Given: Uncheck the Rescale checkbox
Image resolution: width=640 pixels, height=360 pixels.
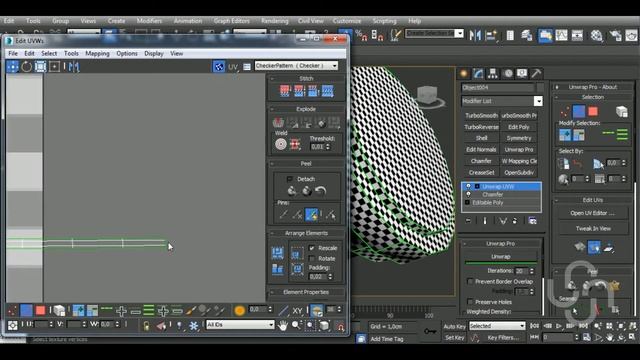Looking at the screenshot, I should (312, 248).
